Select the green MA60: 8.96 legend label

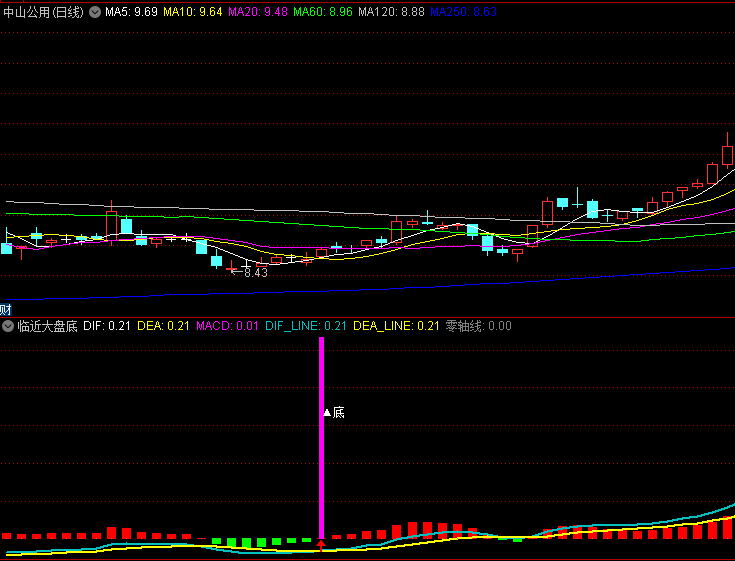(324, 12)
